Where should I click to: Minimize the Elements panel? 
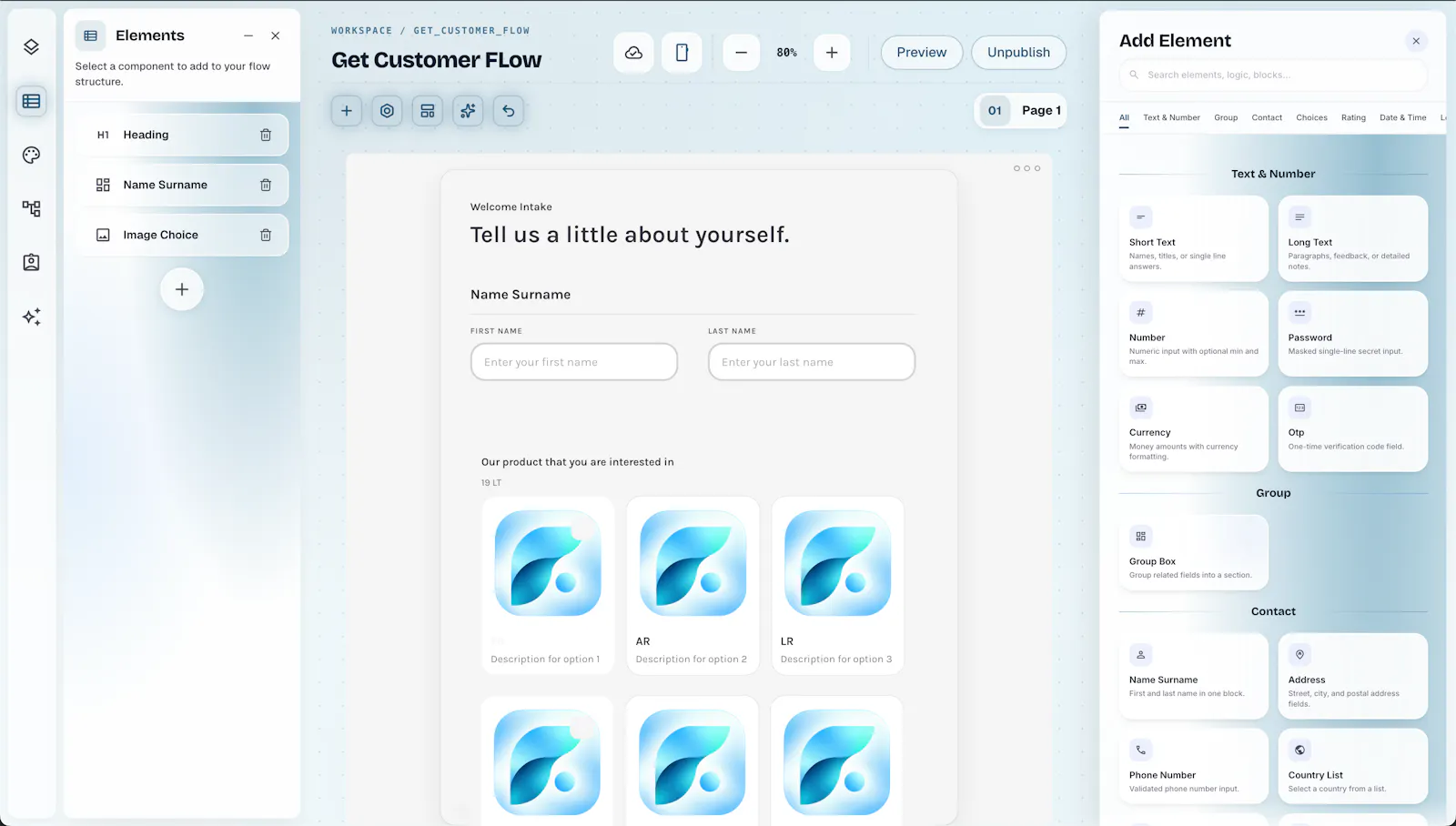[x=248, y=36]
